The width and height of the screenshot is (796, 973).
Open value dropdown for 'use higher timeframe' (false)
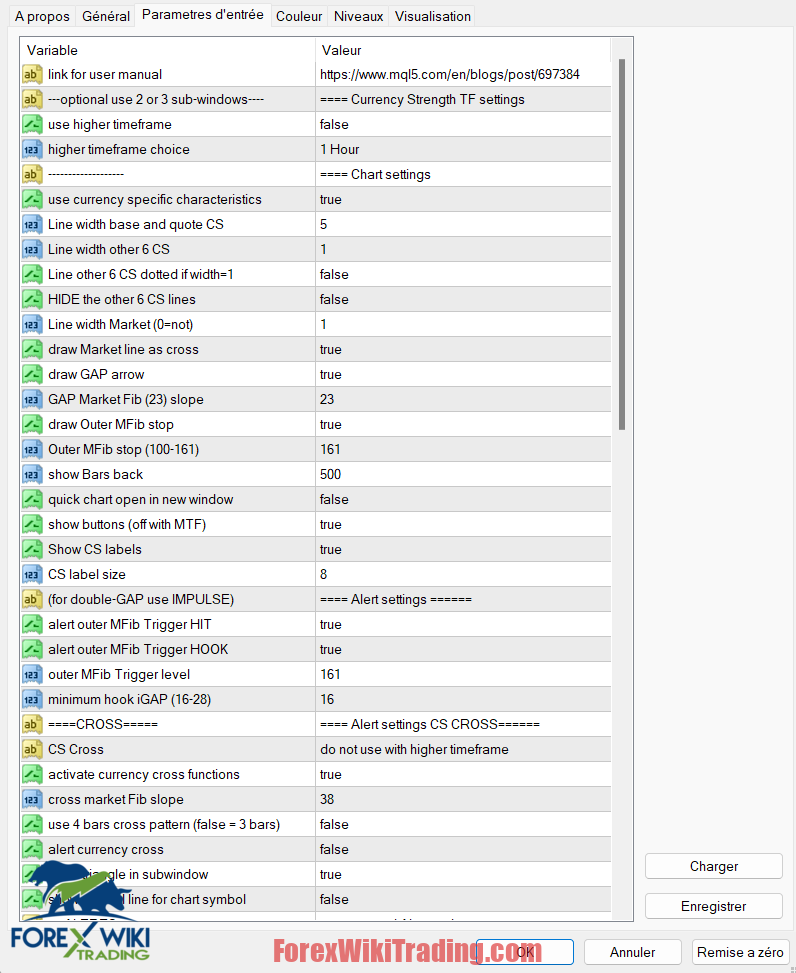(x=463, y=124)
